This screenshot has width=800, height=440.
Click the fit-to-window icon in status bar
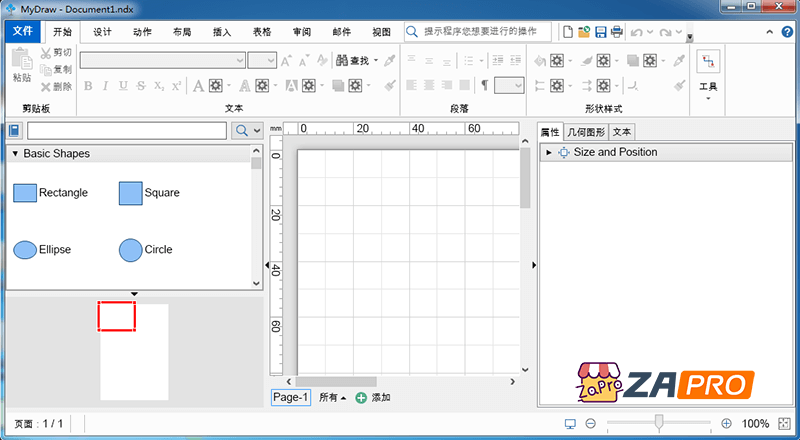pos(785,424)
